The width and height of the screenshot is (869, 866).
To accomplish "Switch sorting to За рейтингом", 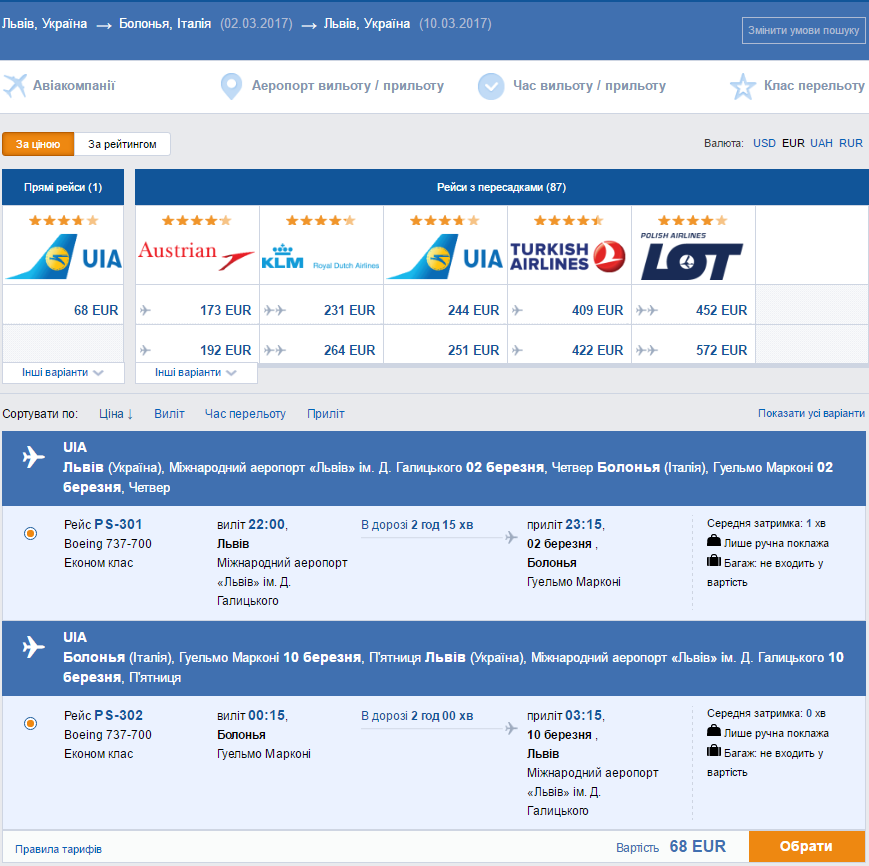I will pyautogui.click(x=122, y=144).
